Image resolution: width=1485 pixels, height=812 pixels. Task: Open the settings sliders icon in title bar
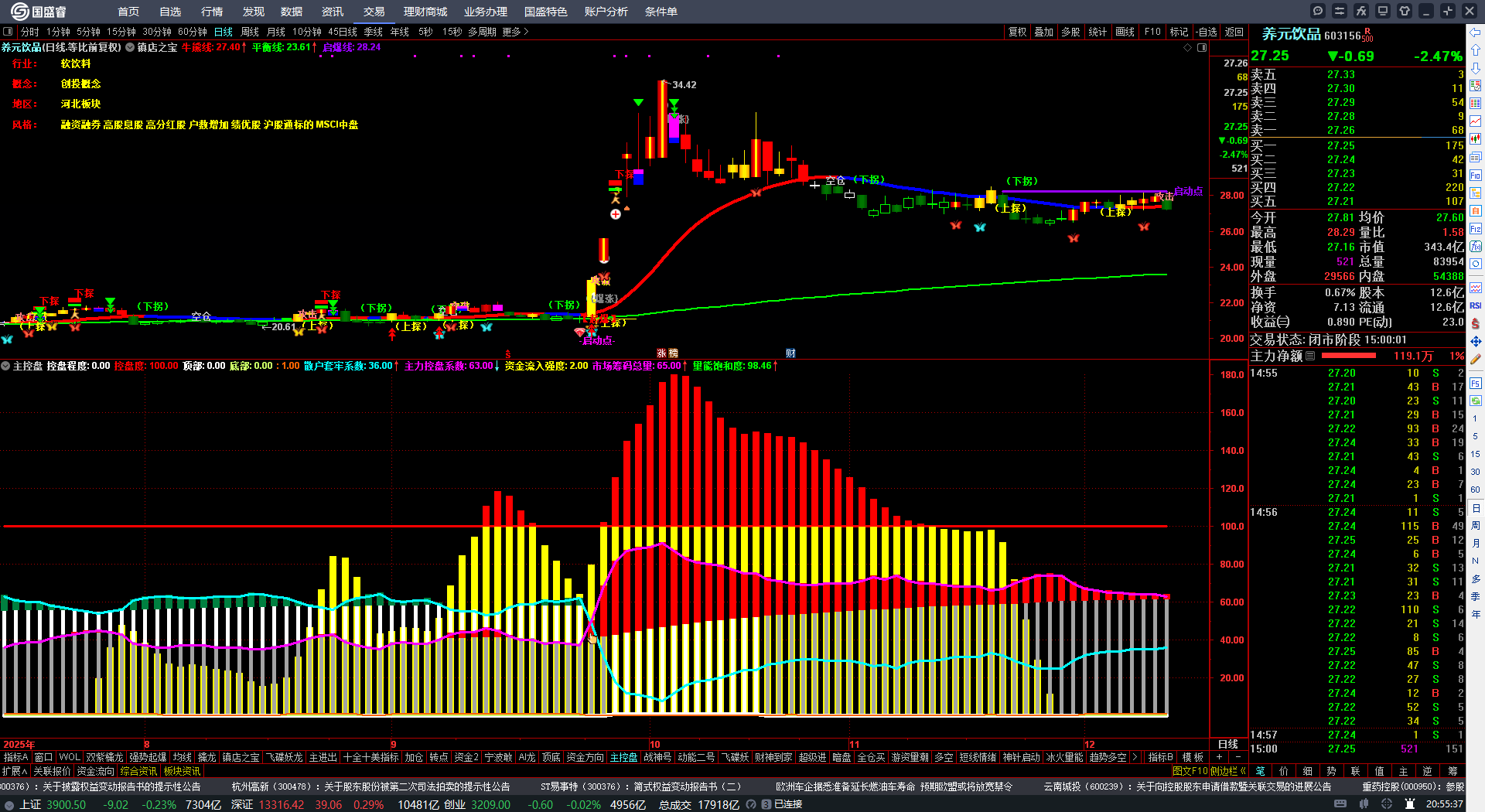(x=1340, y=11)
